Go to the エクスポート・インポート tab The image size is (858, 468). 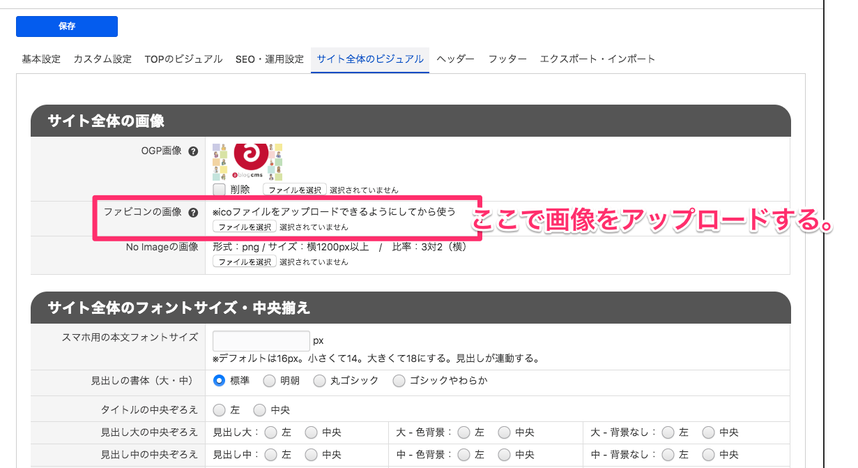[598, 59]
